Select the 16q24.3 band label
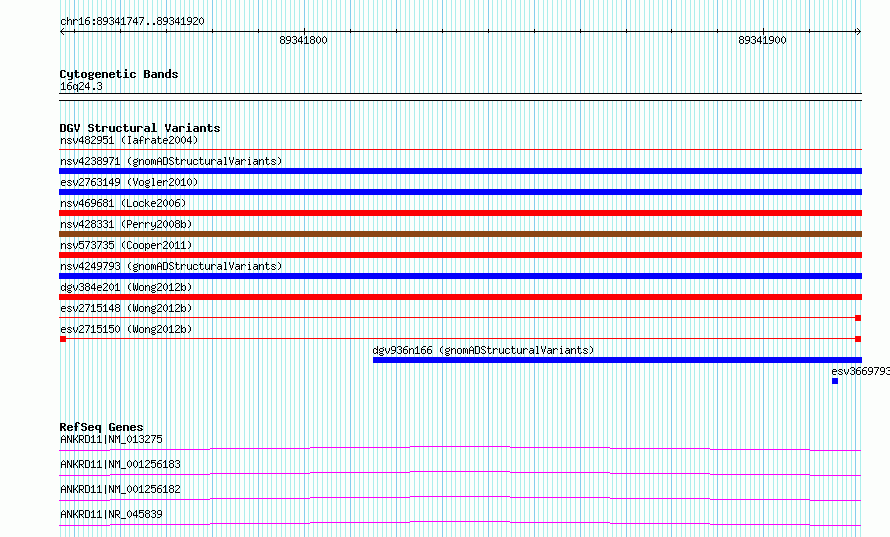 [81, 86]
